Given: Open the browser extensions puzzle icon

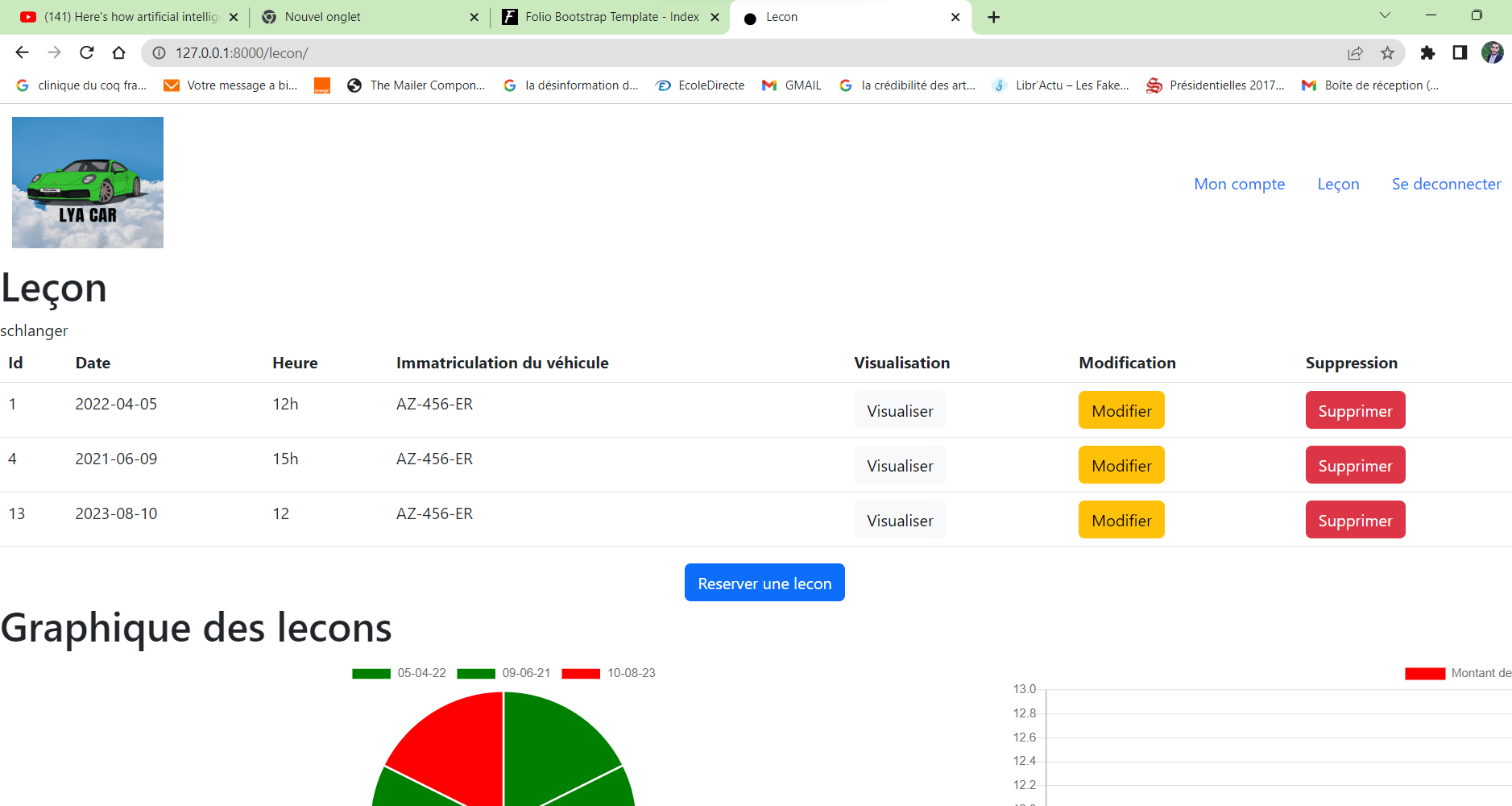Looking at the screenshot, I should (1428, 52).
